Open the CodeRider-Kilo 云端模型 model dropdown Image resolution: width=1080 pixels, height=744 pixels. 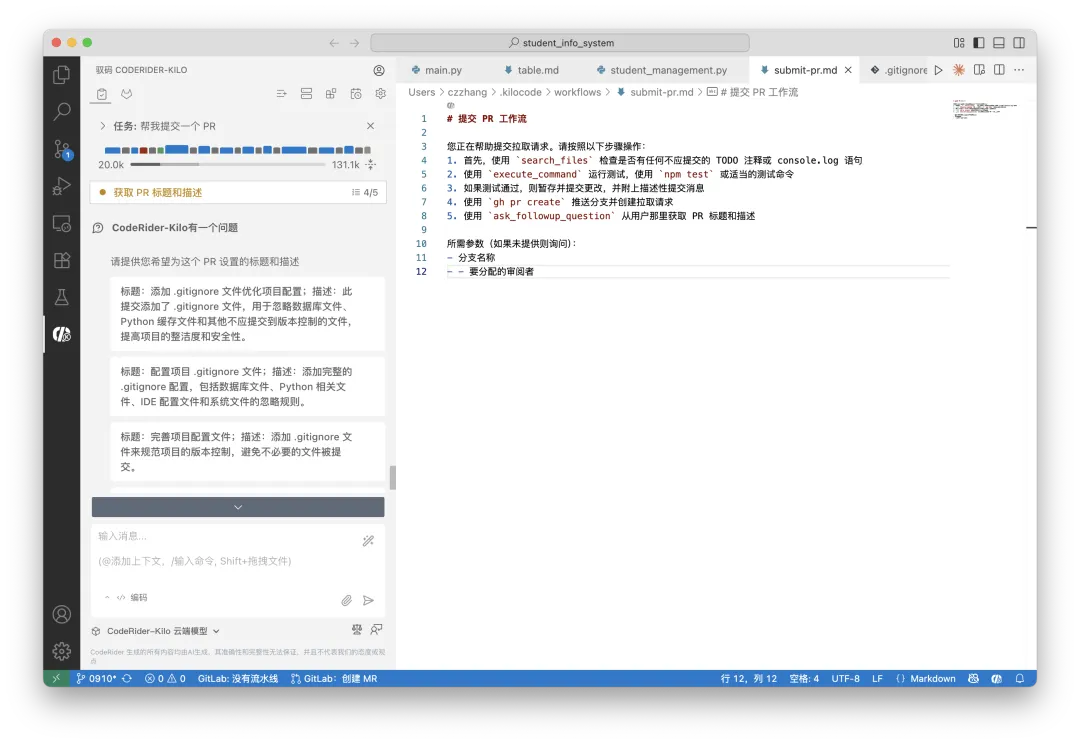pos(159,630)
